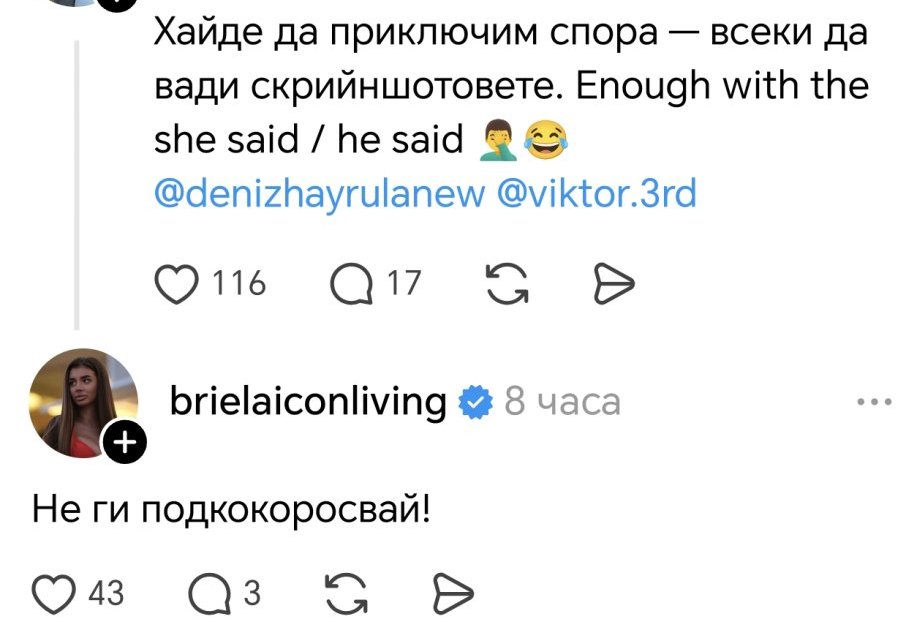Follow brielaiconliving using the plus badge

[125, 444]
